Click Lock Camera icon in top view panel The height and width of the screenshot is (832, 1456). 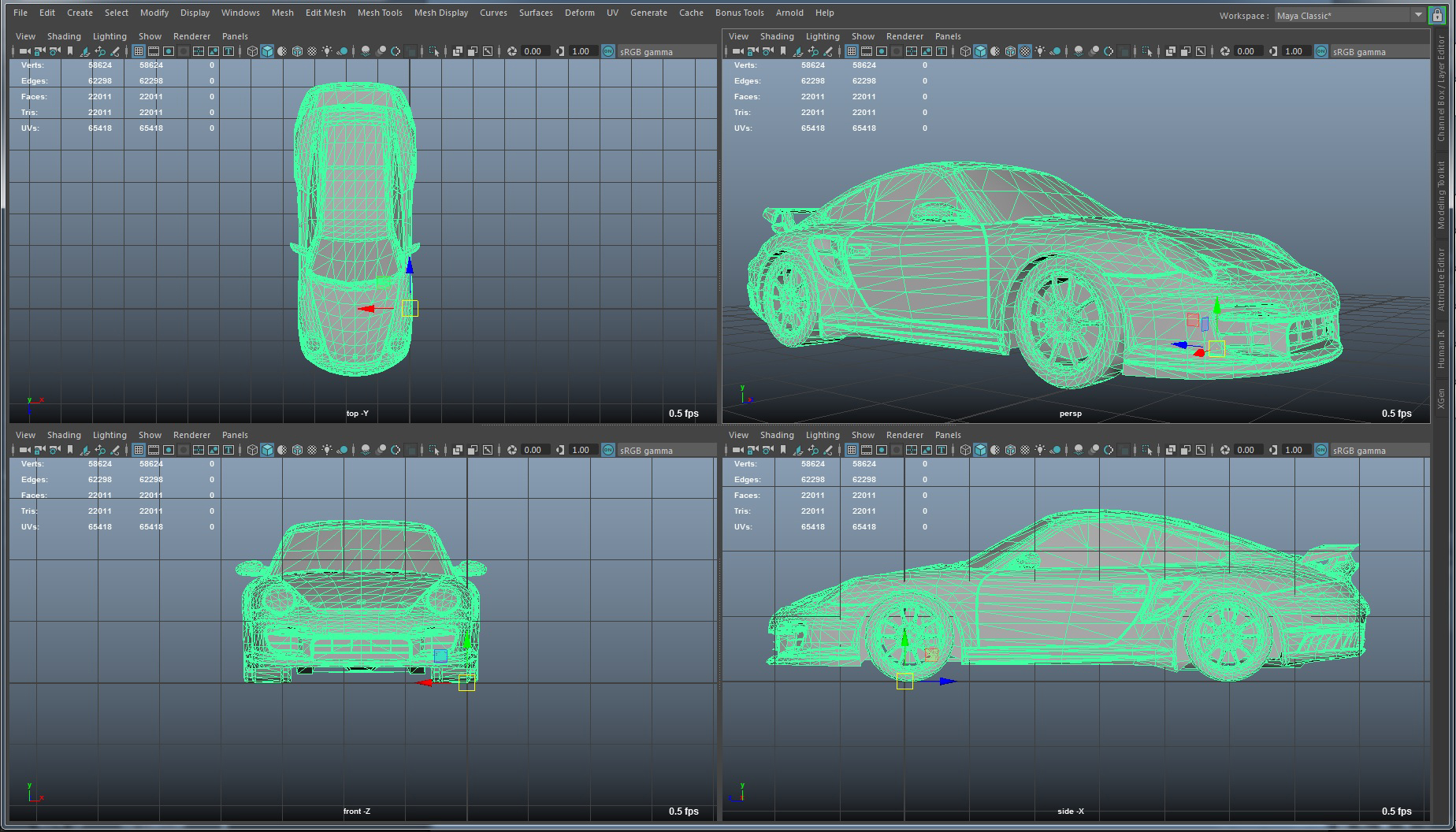(x=39, y=51)
